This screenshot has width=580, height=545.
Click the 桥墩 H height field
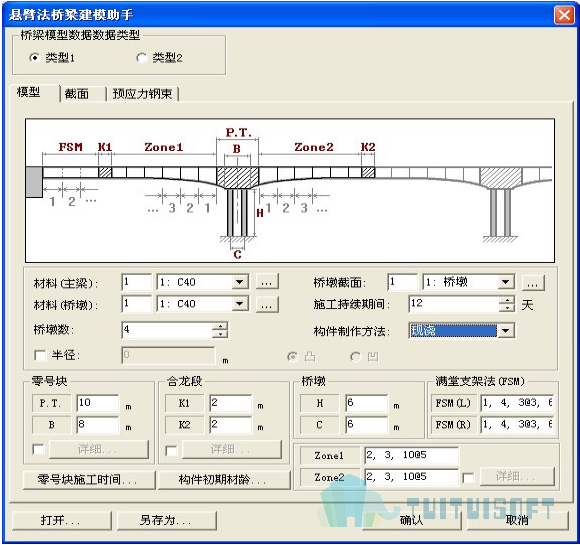pyautogui.click(x=367, y=403)
